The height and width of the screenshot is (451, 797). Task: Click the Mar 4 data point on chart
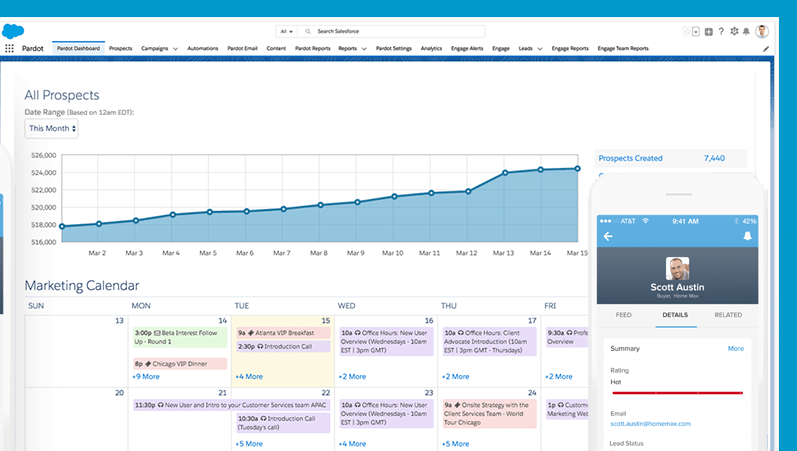pos(173,215)
